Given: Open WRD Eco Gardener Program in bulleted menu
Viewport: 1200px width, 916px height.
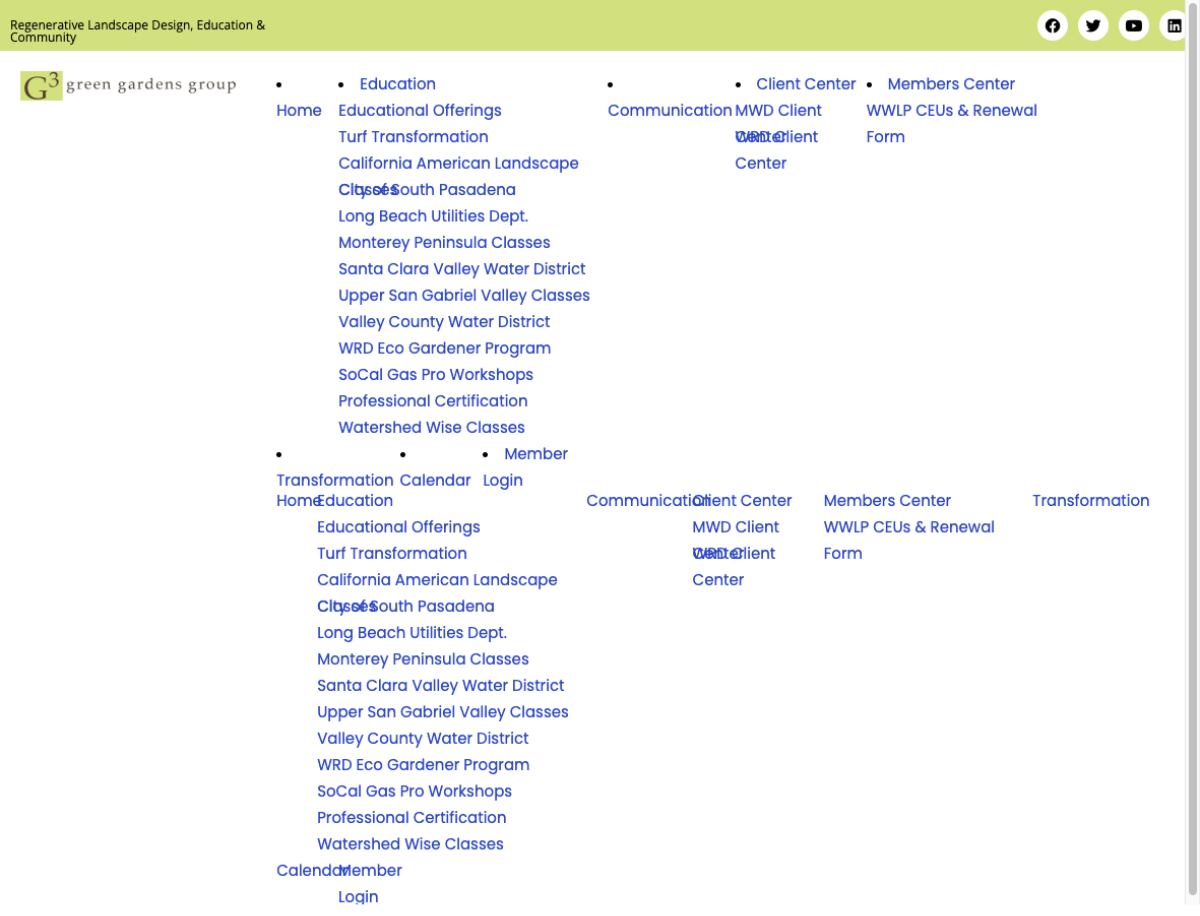Looking at the screenshot, I should pos(445,348).
